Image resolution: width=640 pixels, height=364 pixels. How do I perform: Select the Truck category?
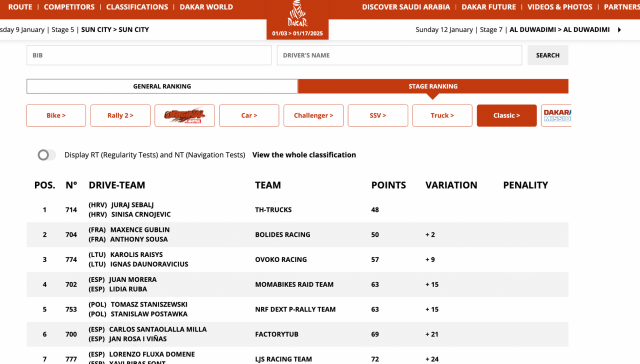pos(442,115)
